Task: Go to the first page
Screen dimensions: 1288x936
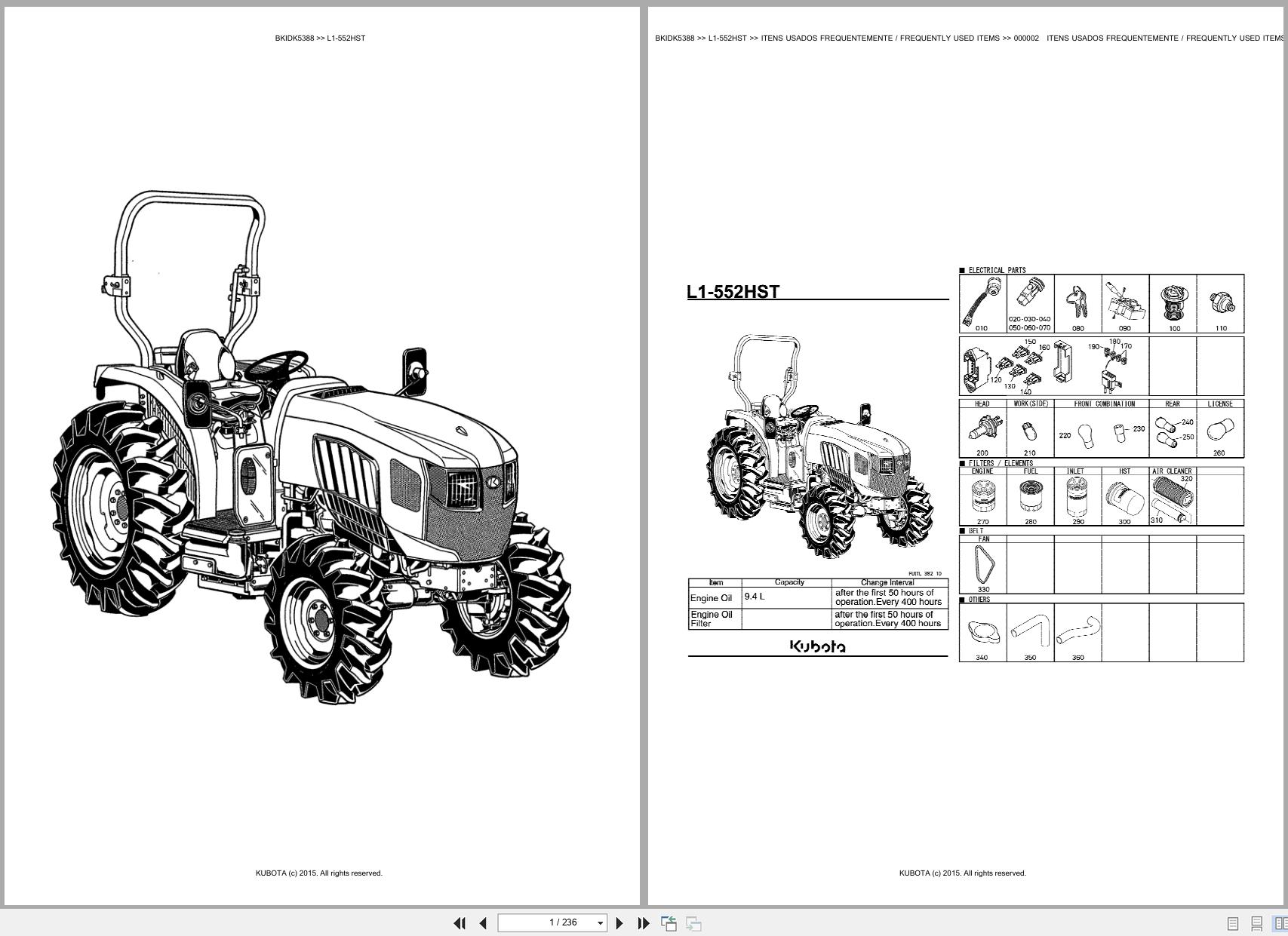Action: (459, 923)
